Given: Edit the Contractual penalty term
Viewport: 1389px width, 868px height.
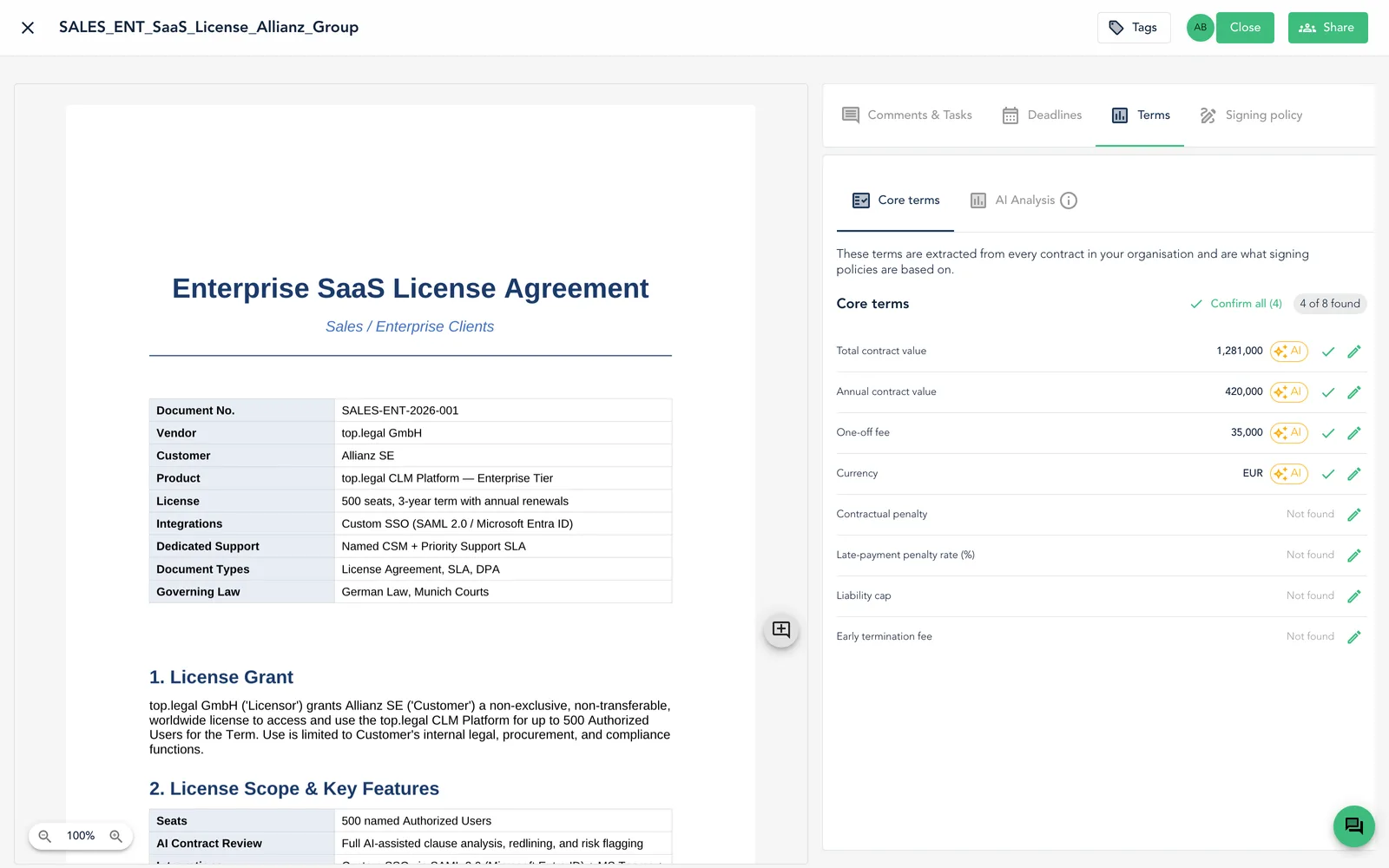Looking at the screenshot, I should click(x=1354, y=515).
